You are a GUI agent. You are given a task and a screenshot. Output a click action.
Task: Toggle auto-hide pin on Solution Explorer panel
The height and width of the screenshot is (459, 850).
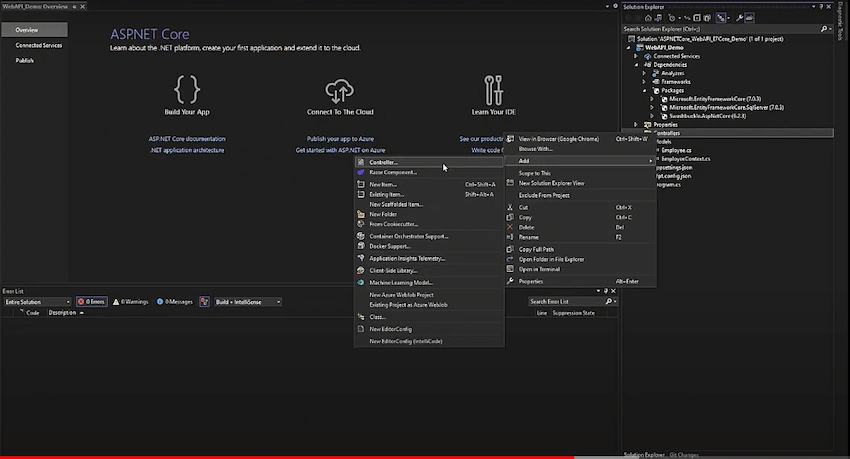pyautogui.click(x=821, y=7)
